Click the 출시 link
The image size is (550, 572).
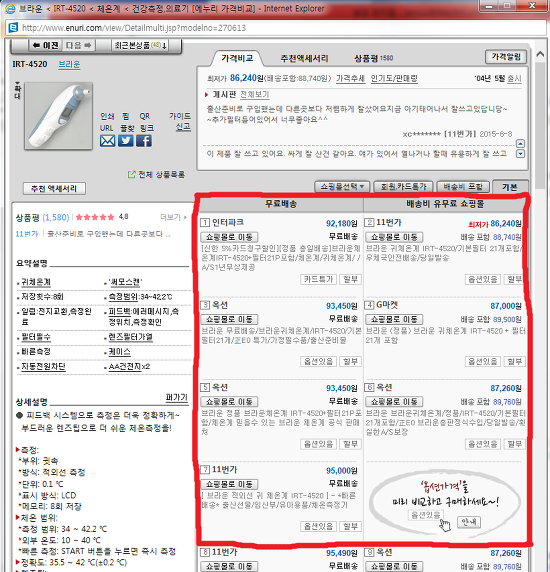click(515, 78)
